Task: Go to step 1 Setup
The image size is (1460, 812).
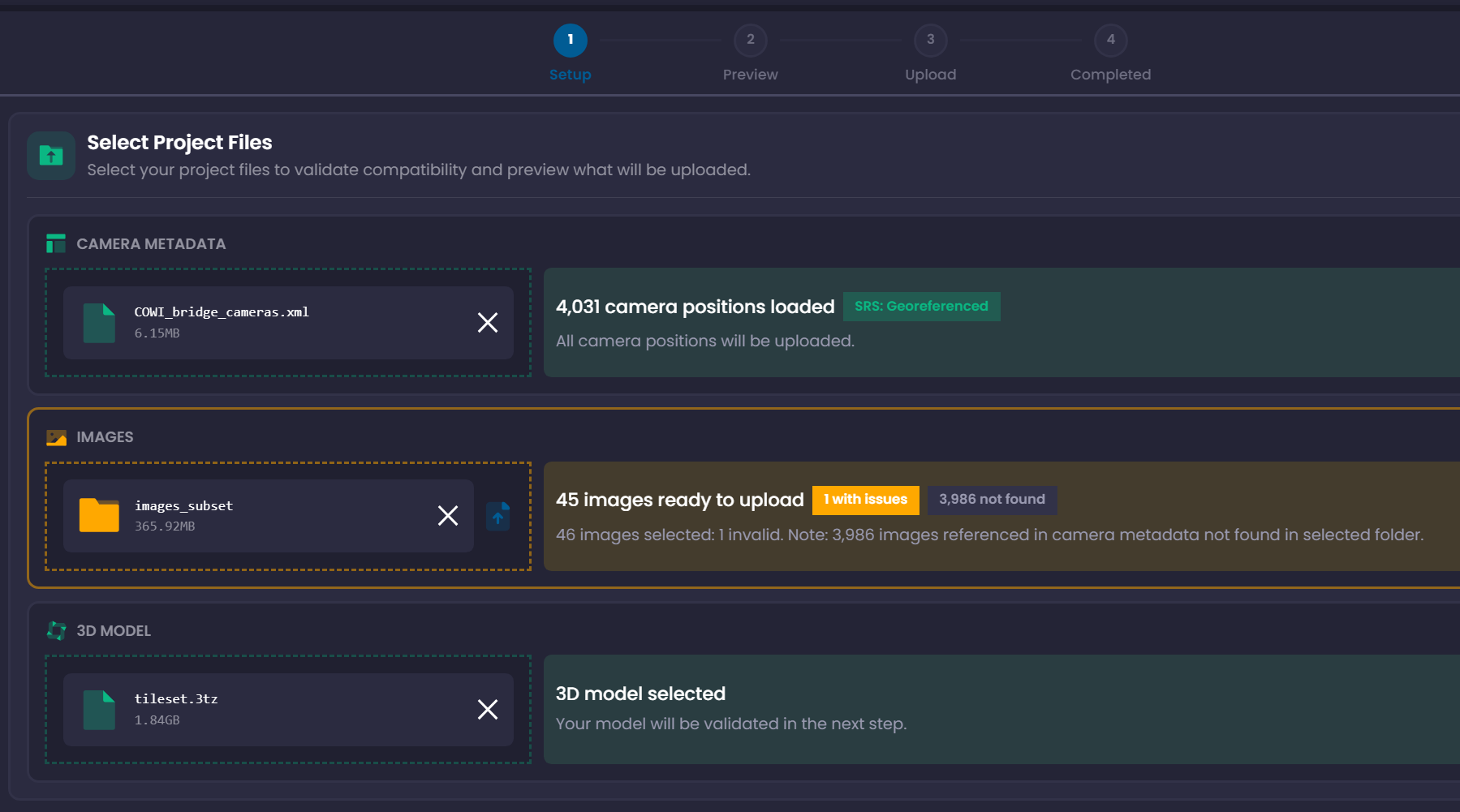Action: coord(571,41)
